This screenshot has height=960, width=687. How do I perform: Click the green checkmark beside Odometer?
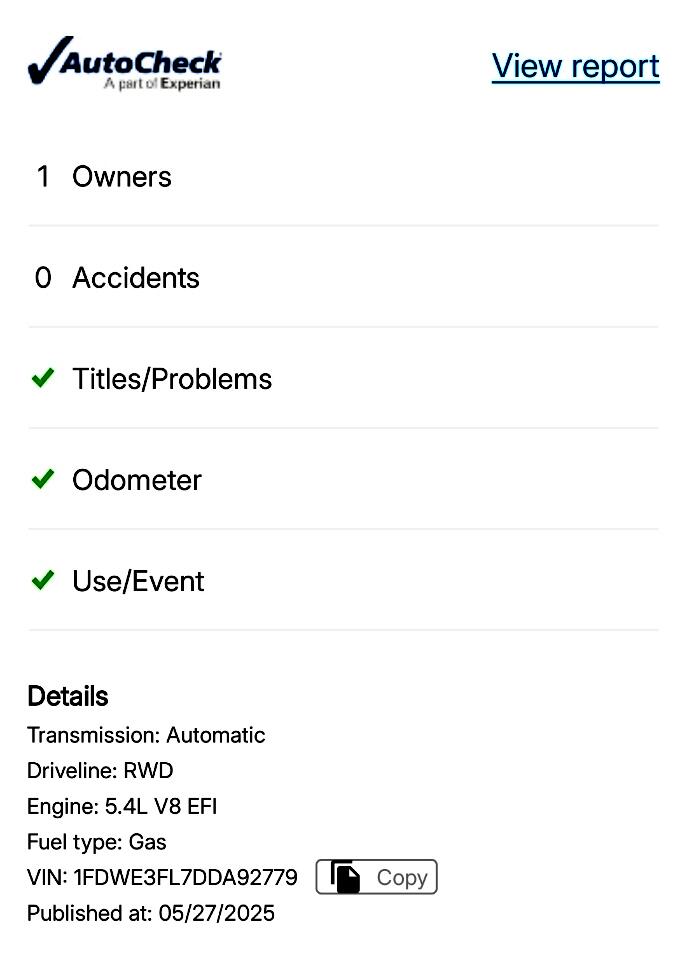(43, 479)
